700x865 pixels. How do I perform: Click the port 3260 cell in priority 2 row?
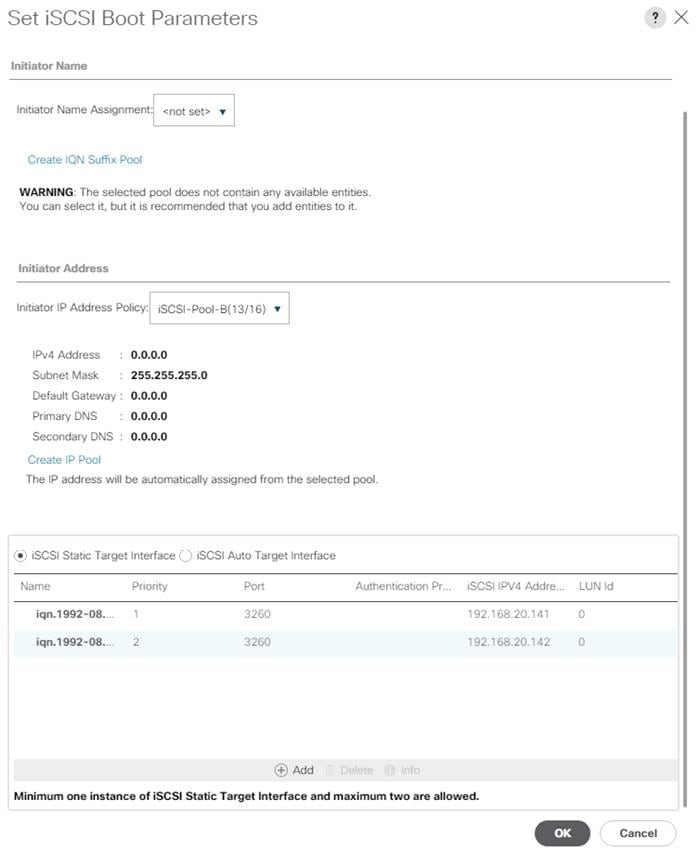[257, 642]
